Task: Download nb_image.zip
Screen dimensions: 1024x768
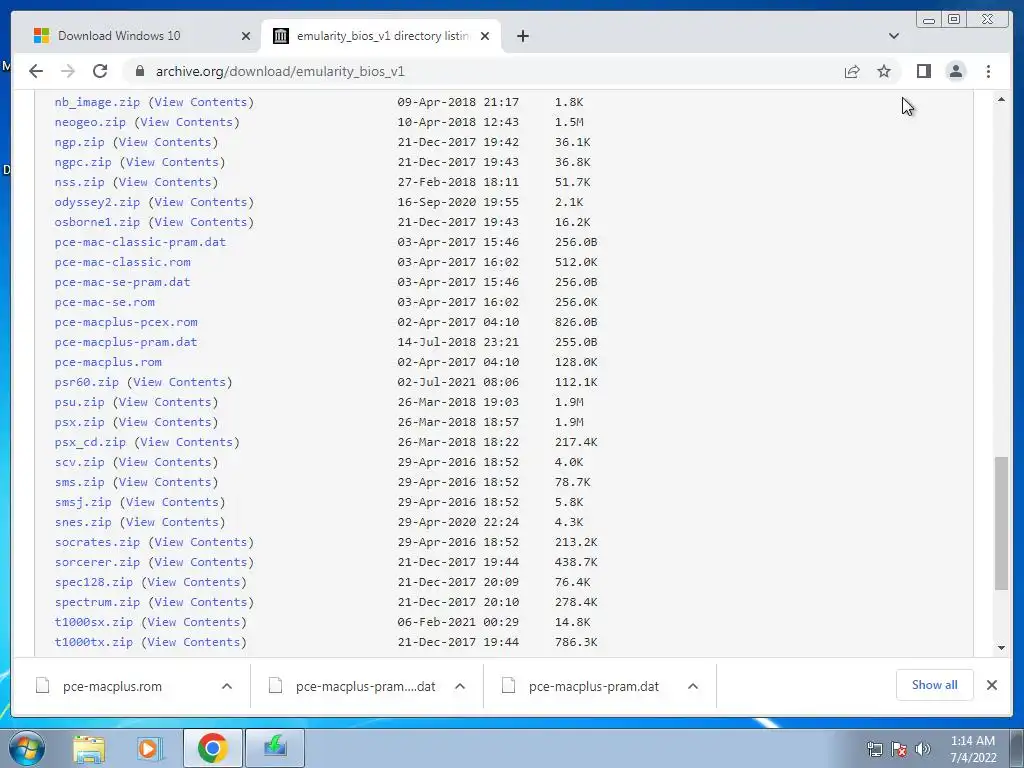Action: click(97, 102)
